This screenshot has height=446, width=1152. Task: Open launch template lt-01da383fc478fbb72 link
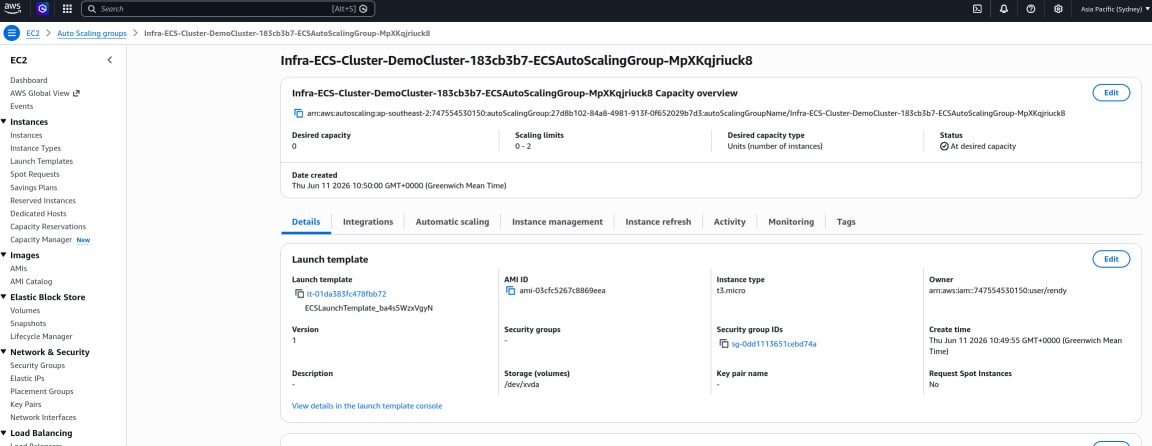[347, 294]
